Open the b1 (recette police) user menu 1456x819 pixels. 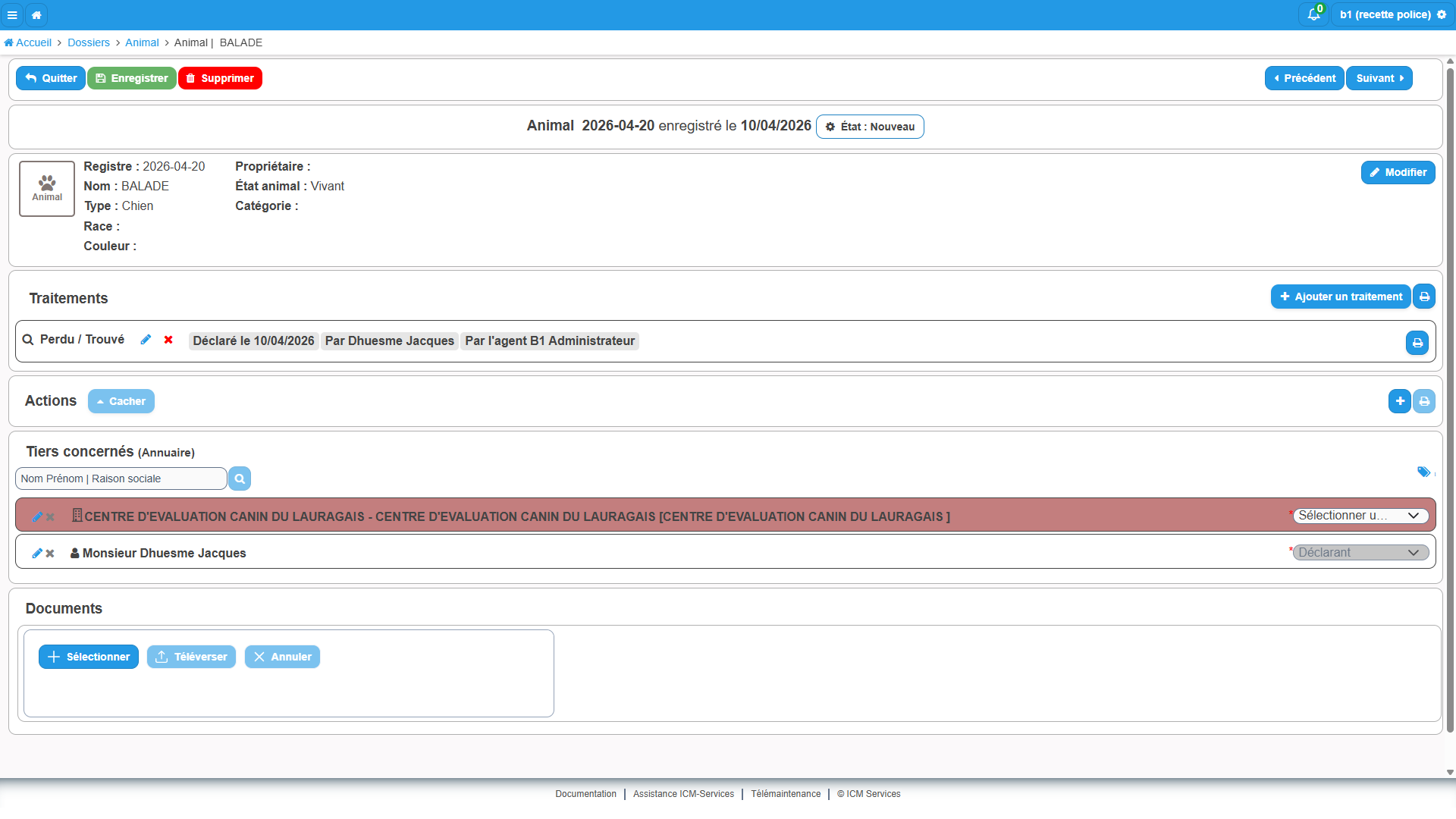point(1392,14)
